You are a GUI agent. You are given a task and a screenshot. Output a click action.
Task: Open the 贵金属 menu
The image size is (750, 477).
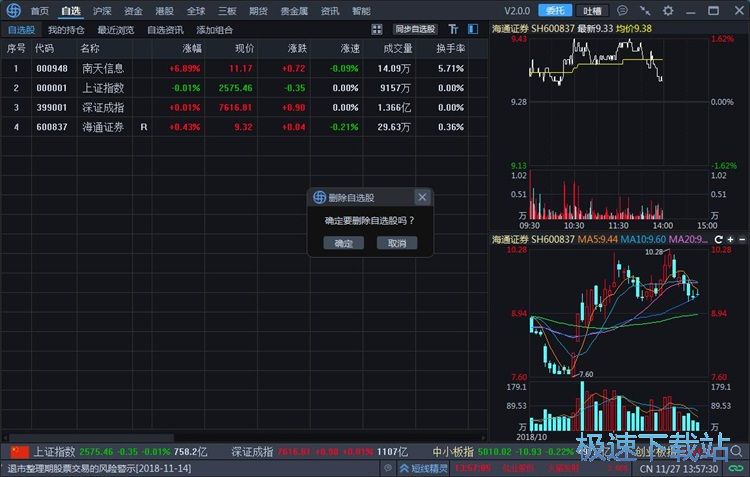point(294,11)
